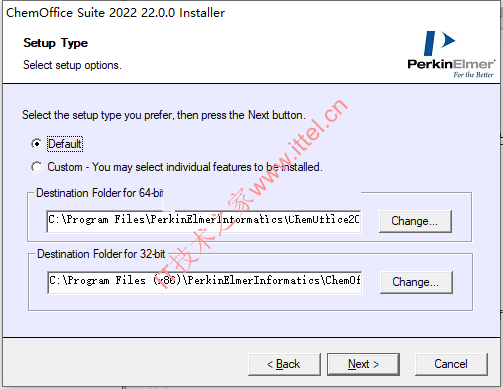Click the 'Destination Folder for 64-bit' group label

coord(100,193)
